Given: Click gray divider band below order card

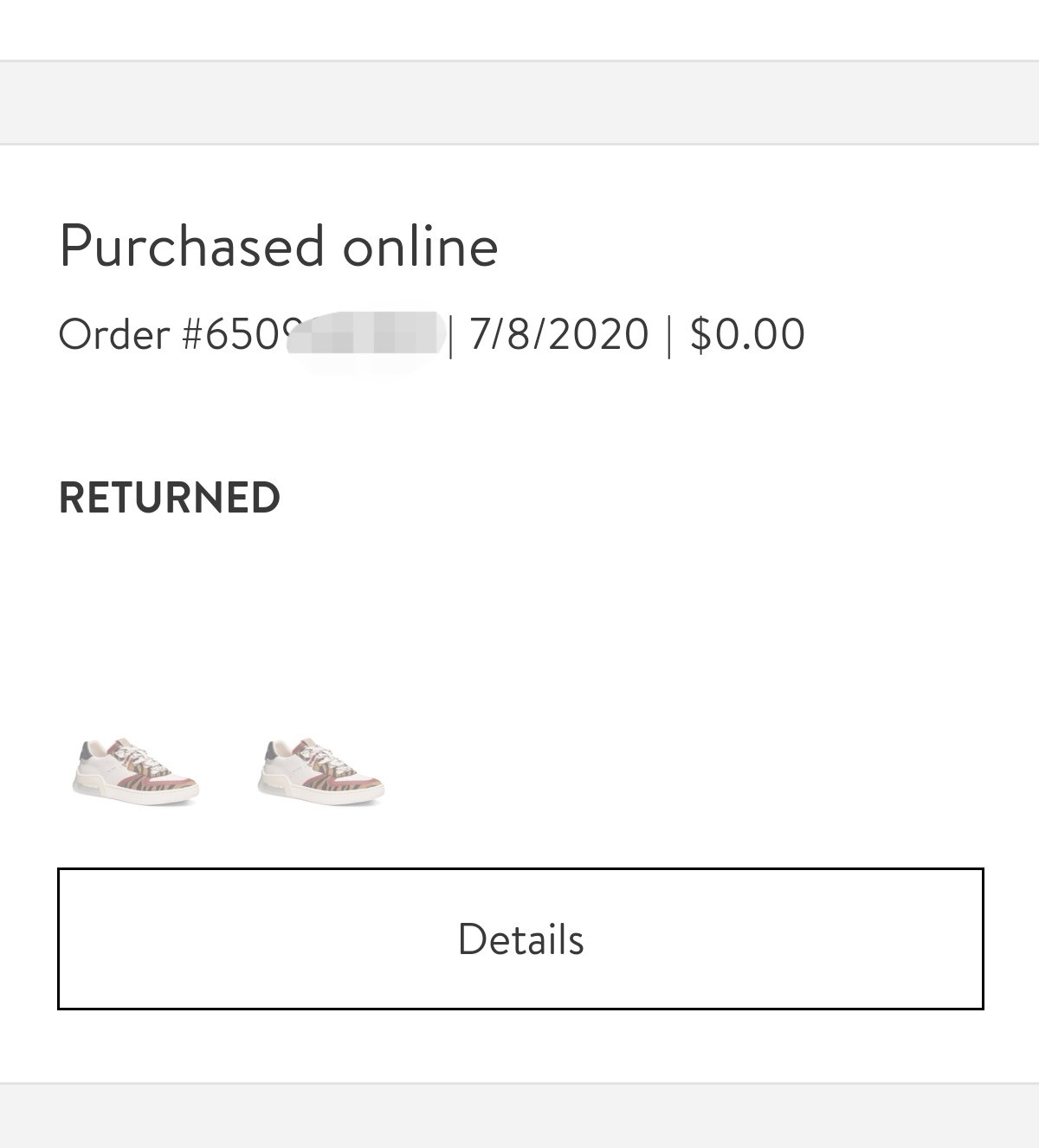Looking at the screenshot, I should point(519,1117).
